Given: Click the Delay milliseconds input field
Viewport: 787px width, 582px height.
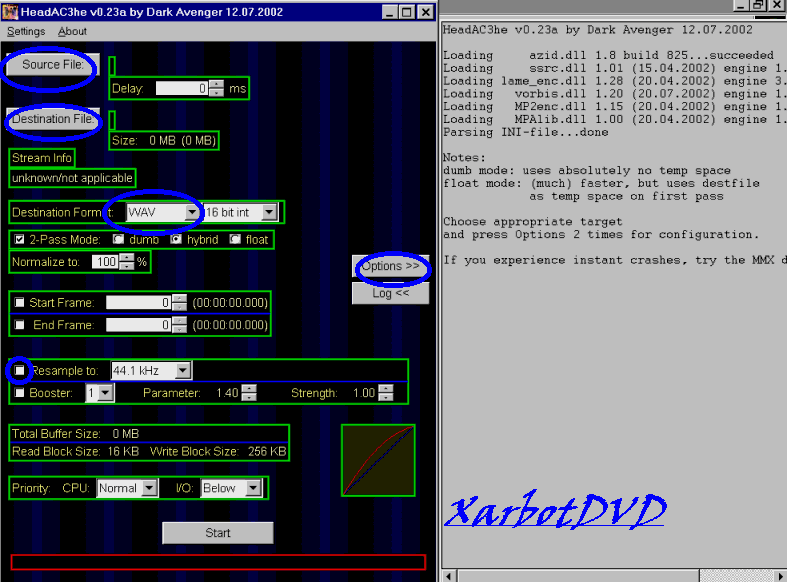Looking at the screenshot, I should pyautogui.click(x=182, y=88).
